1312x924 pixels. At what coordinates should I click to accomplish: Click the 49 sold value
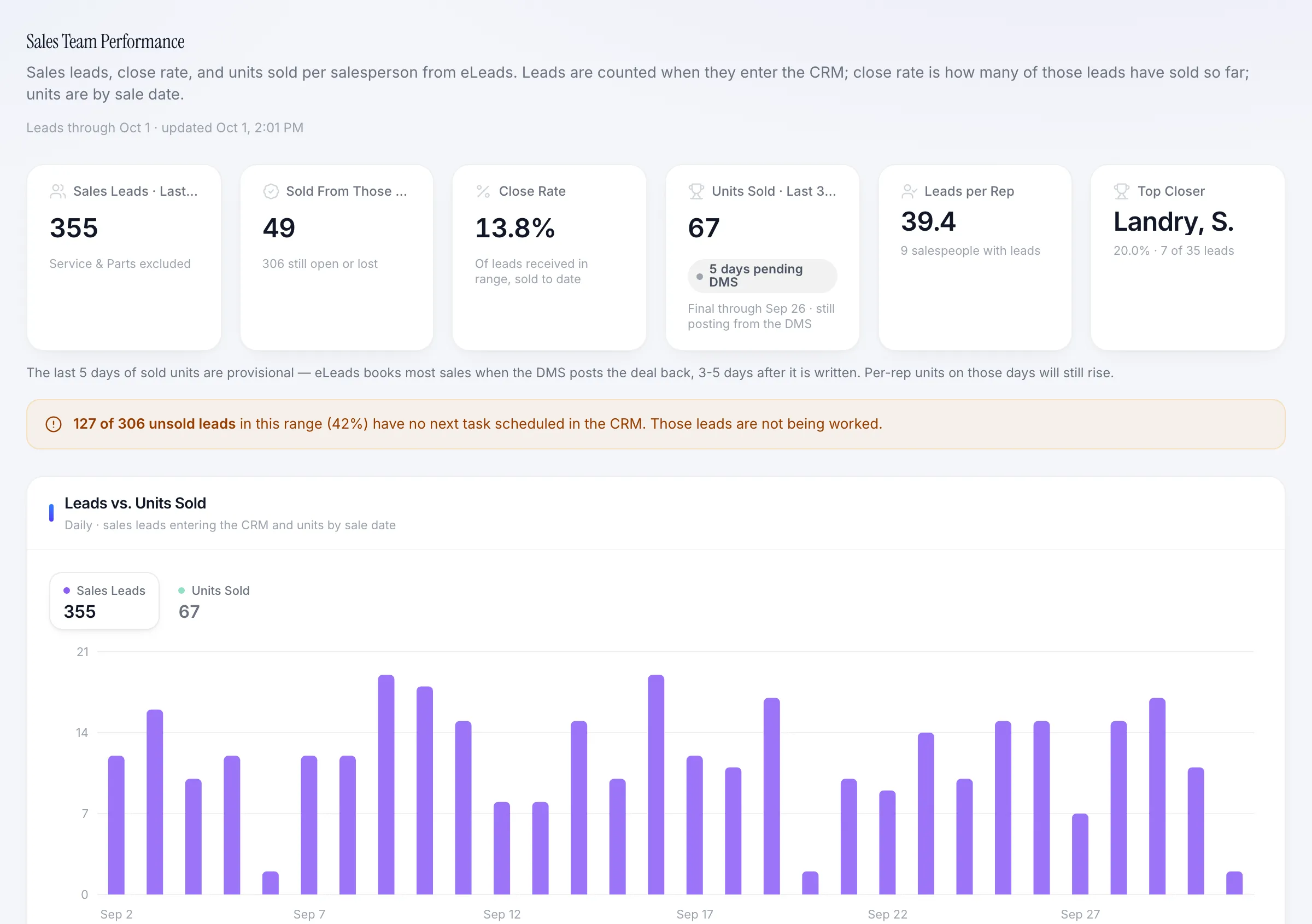(x=279, y=228)
